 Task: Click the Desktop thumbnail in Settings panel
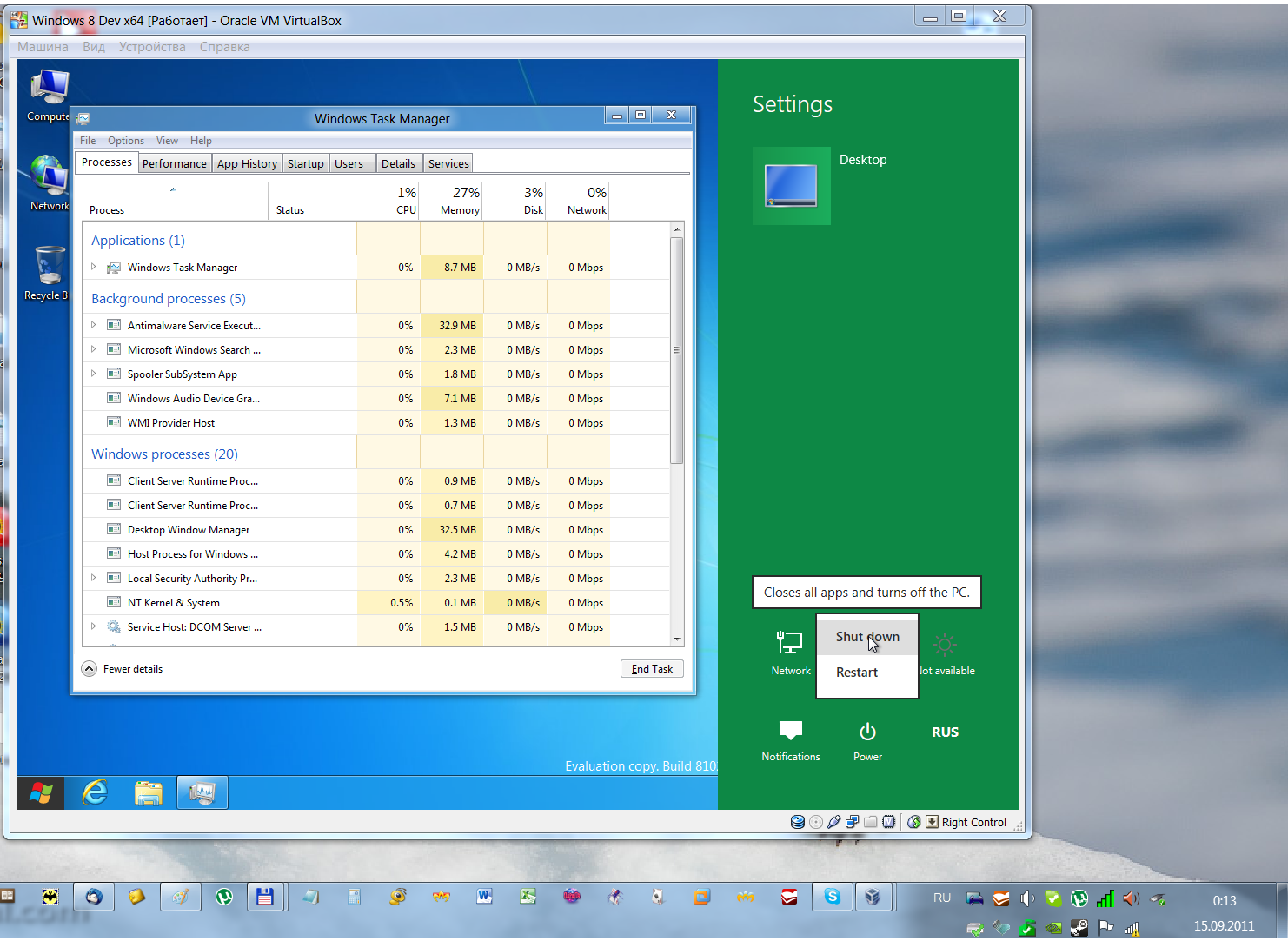point(791,186)
